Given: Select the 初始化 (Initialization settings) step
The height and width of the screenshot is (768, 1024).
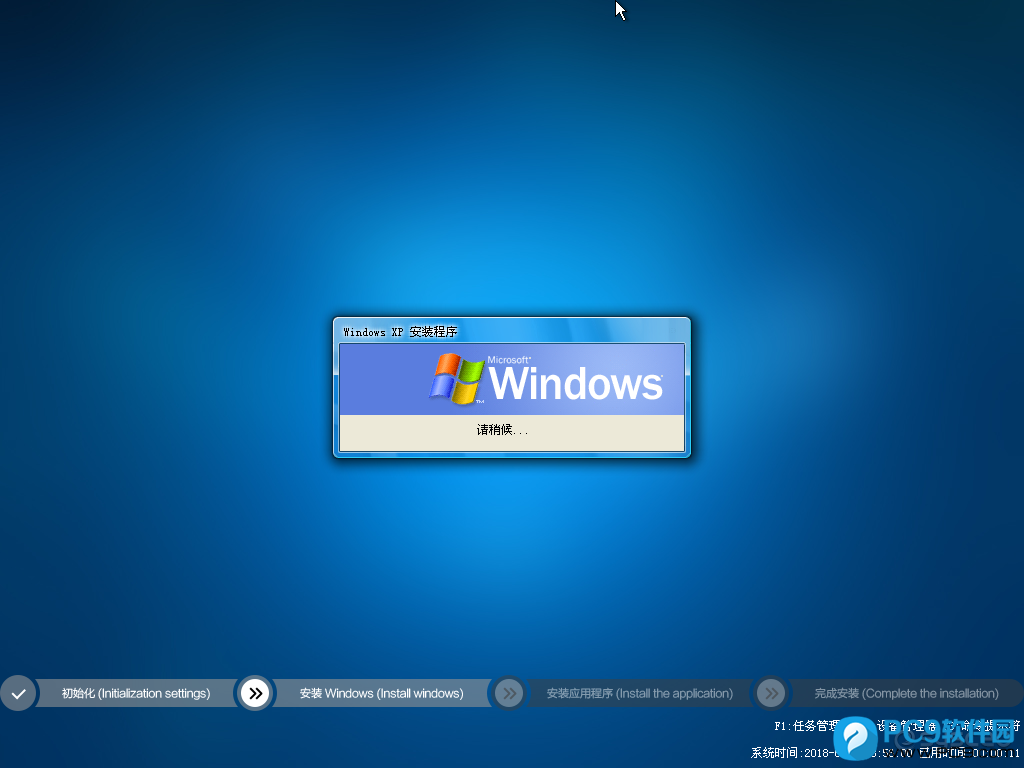Looking at the screenshot, I should pyautogui.click(x=136, y=694).
